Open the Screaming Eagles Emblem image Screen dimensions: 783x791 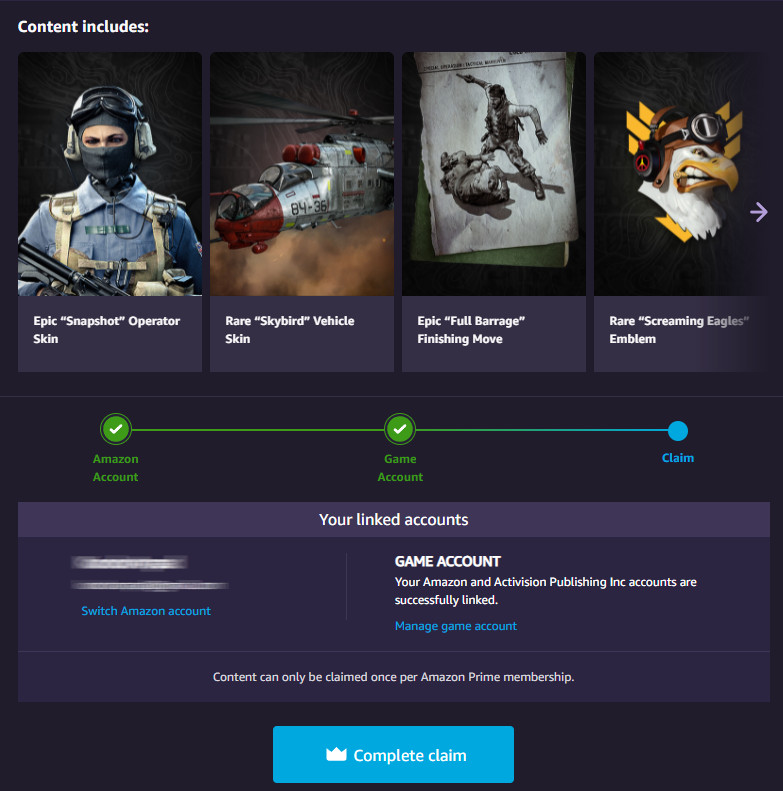point(682,174)
